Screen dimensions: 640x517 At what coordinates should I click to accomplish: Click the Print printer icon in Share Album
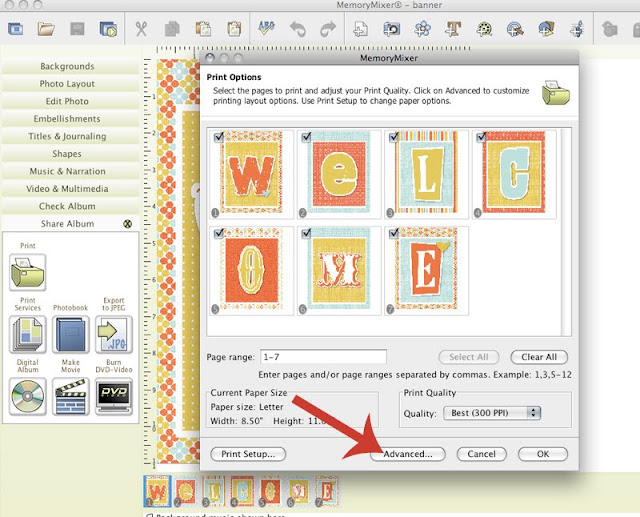(27, 272)
